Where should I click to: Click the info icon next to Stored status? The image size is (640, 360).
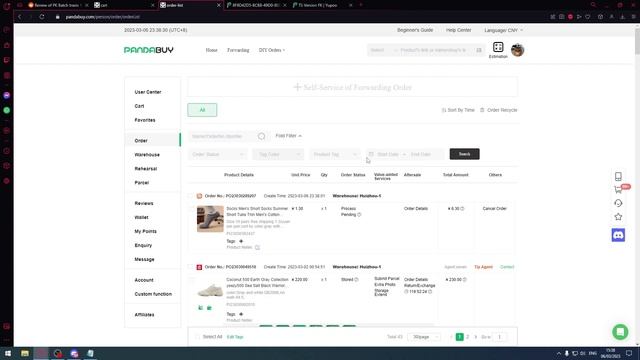point(356,280)
